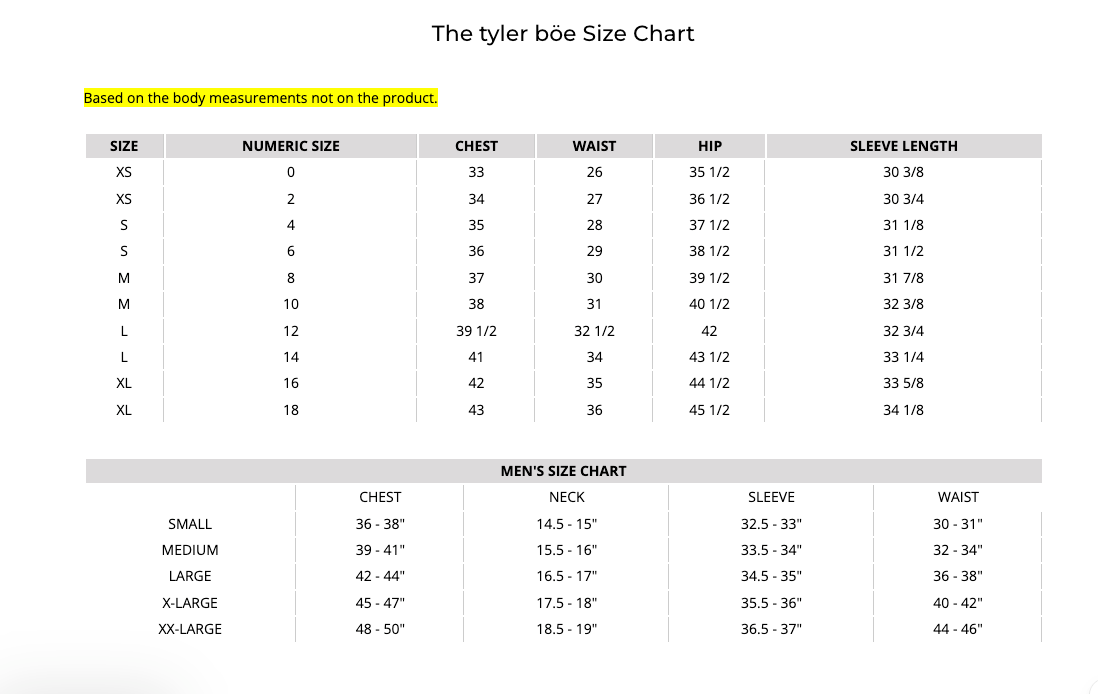Click the X-LARGE row label
Viewport: 1098px width, 694px height.
click(x=190, y=603)
